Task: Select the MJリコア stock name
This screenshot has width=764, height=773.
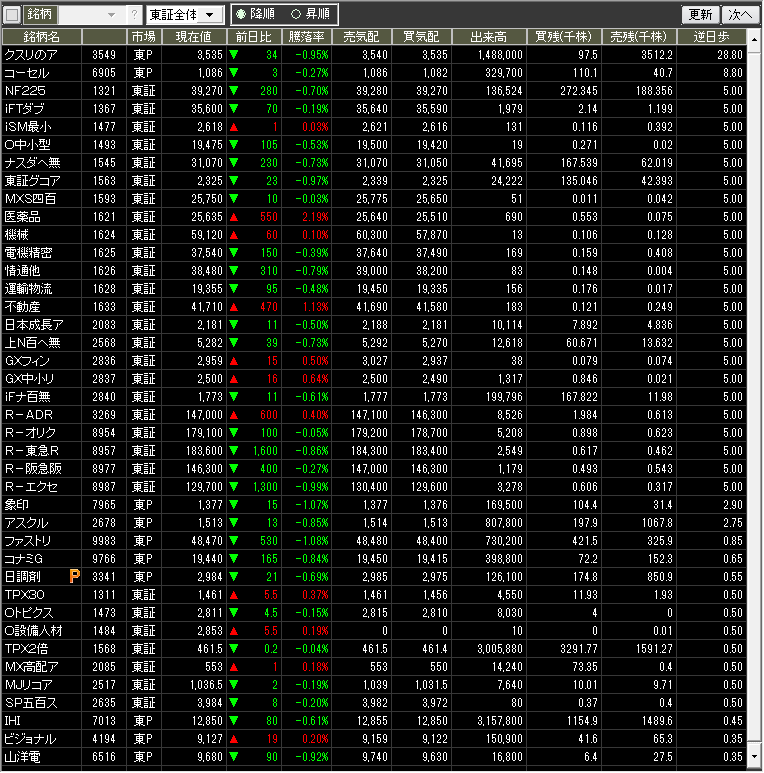Action: pyautogui.click(x=29, y=685)
